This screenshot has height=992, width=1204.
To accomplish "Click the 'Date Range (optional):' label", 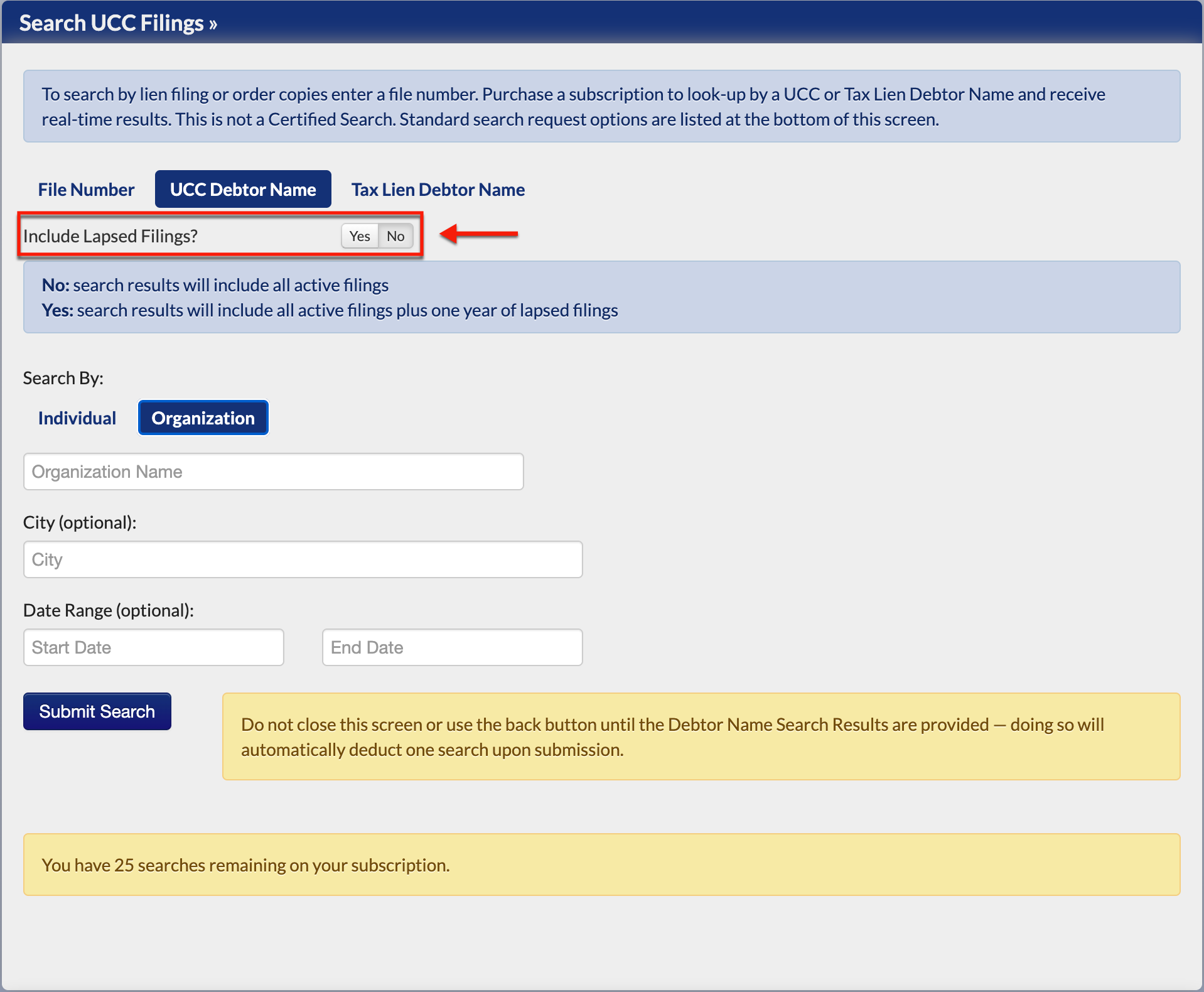I will pyautogui.click(x=109, y=610).
